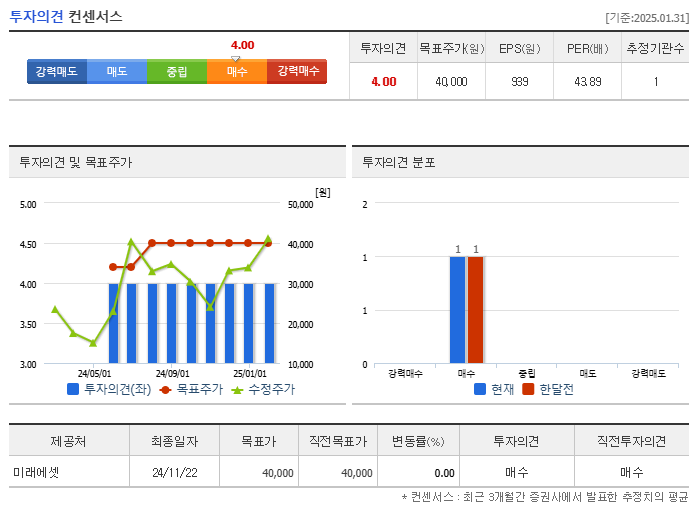Screen dimensions: 691x505
Task: Toggle the 투자의견(좌) legend label
Action: click(x=117, y=389)
